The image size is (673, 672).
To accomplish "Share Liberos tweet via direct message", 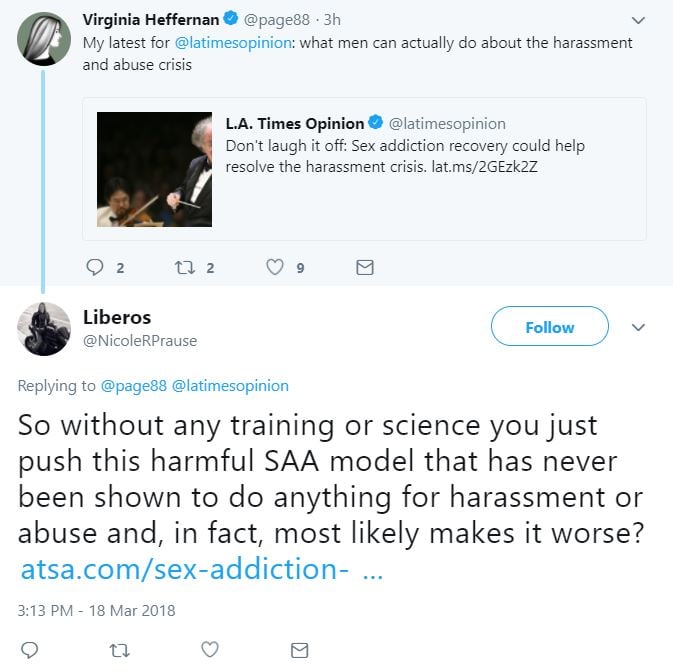I will coord(299,650).
